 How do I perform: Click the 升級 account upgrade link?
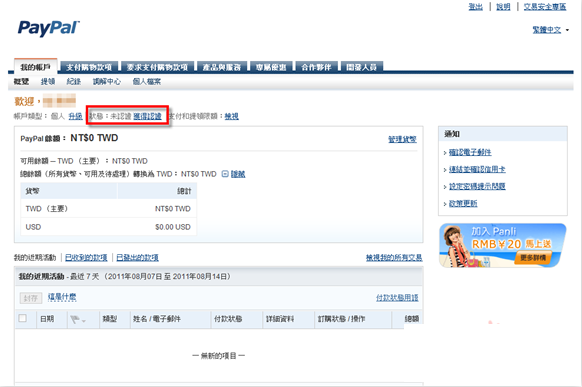(x=75, y=117)
